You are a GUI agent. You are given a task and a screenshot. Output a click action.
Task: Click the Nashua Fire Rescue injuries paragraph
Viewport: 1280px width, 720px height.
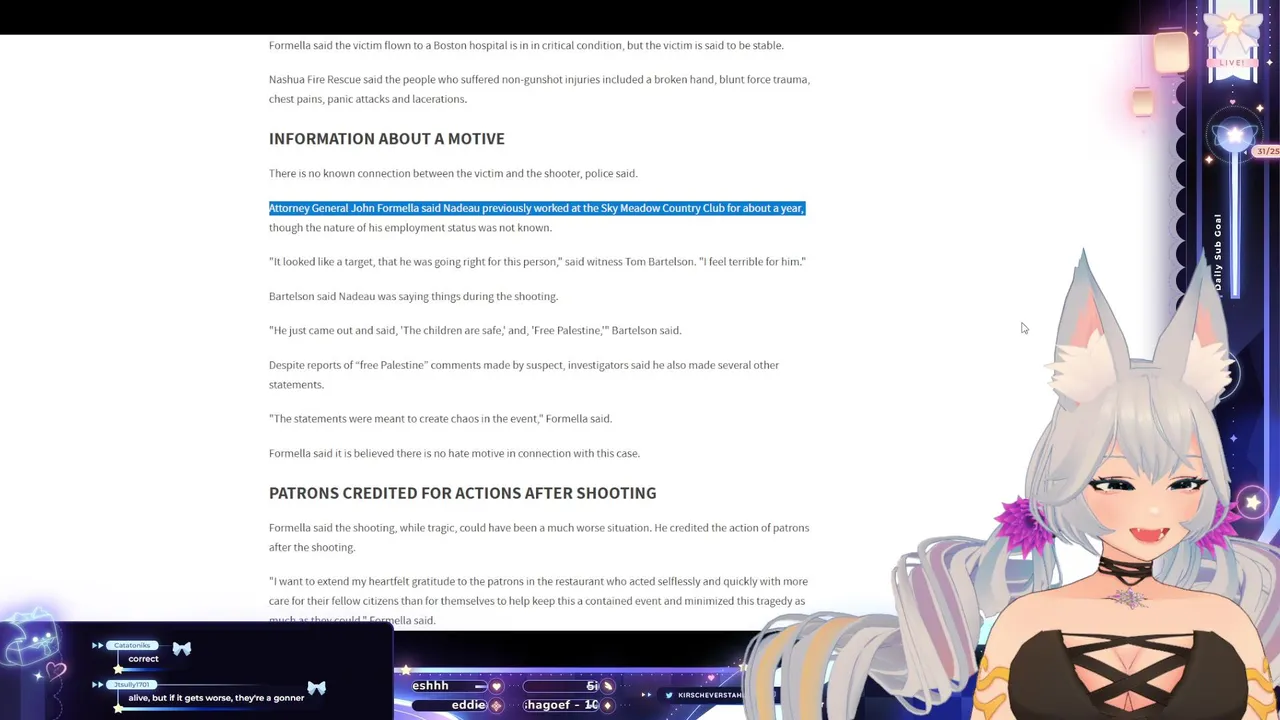tap(539, 89)
